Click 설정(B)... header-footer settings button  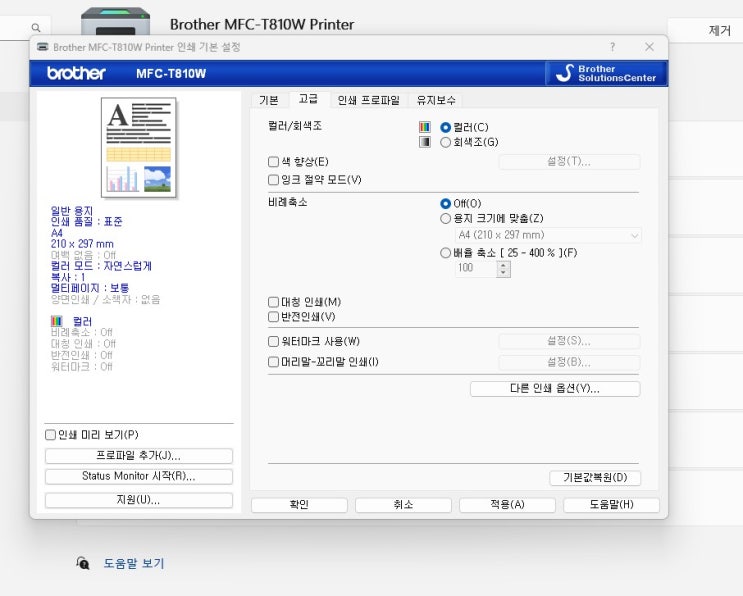569,362
